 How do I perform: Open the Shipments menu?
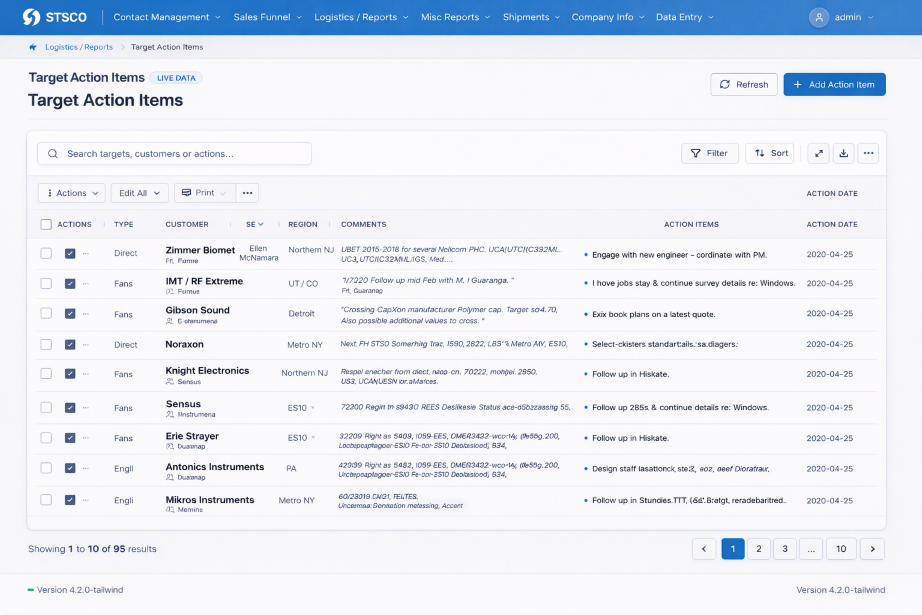(532, 17)
